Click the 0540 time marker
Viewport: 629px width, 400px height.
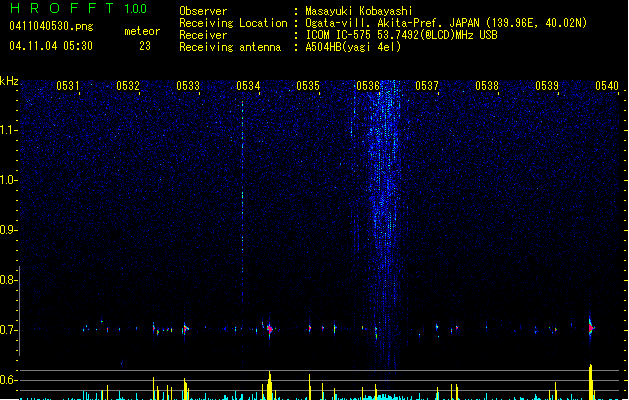(607, 86)
